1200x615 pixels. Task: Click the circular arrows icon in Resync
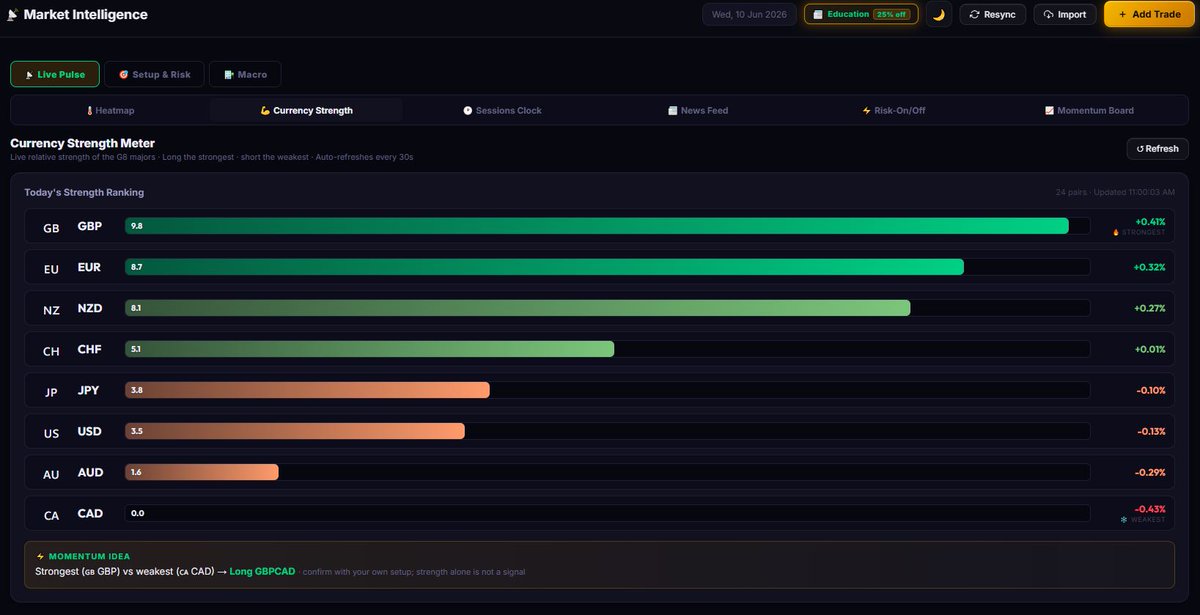pos(975,15)
